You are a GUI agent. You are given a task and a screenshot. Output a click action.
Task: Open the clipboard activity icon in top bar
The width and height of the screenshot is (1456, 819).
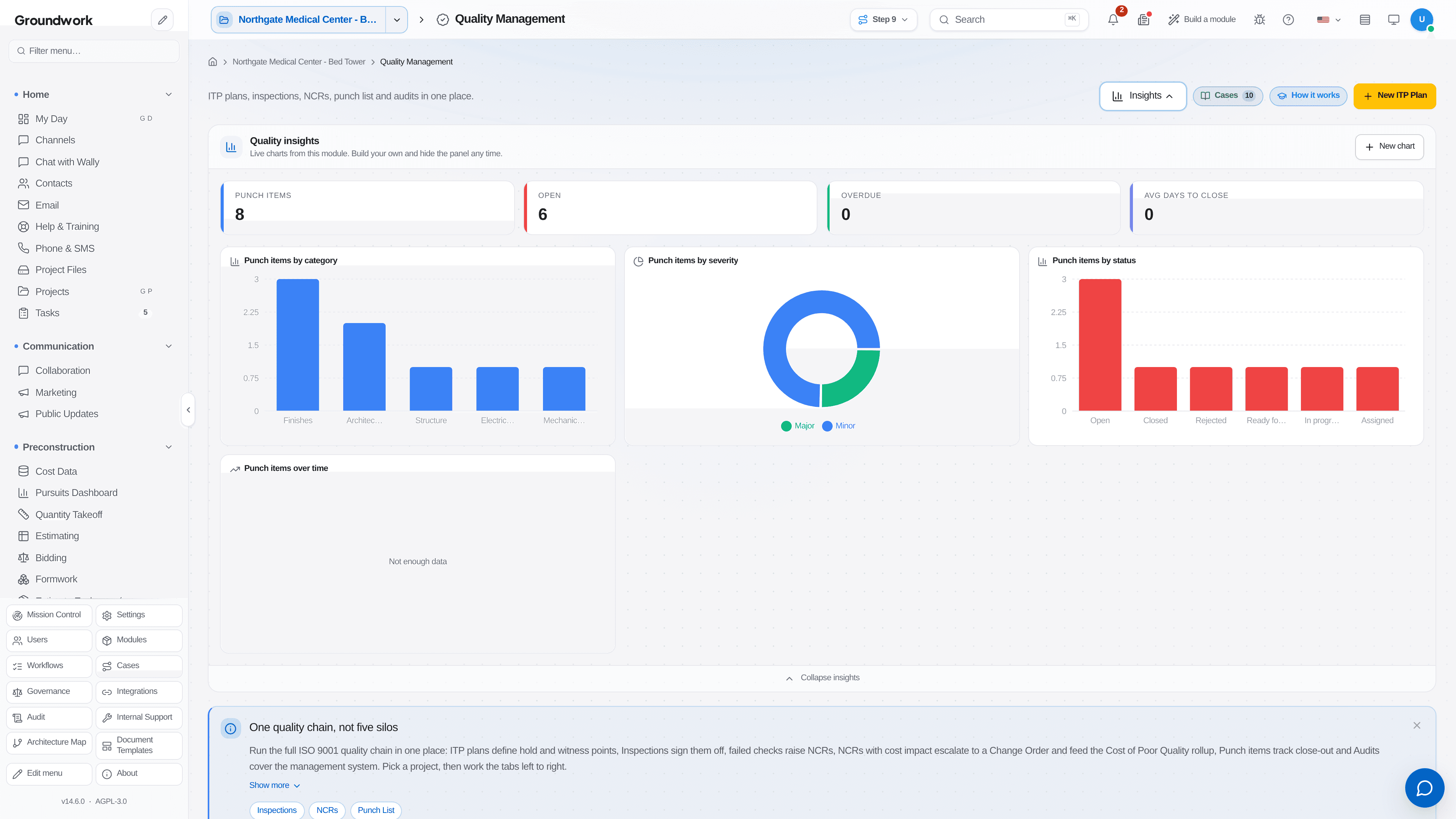click(1144, 20)
